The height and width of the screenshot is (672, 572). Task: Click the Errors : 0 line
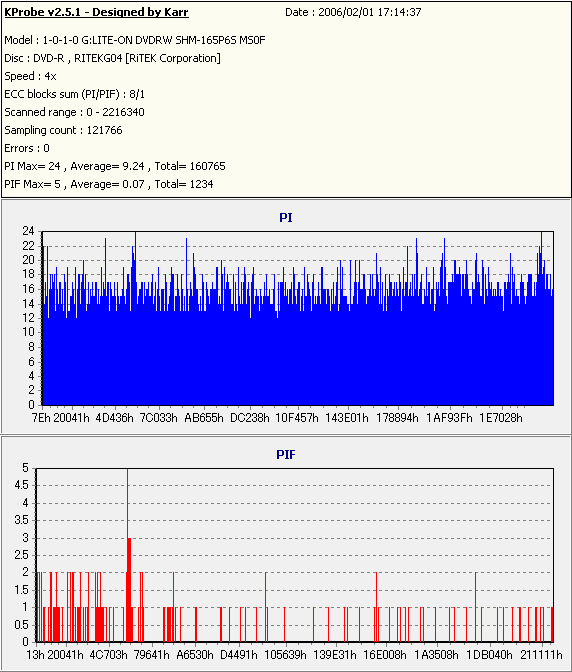[x=27, y=148]
